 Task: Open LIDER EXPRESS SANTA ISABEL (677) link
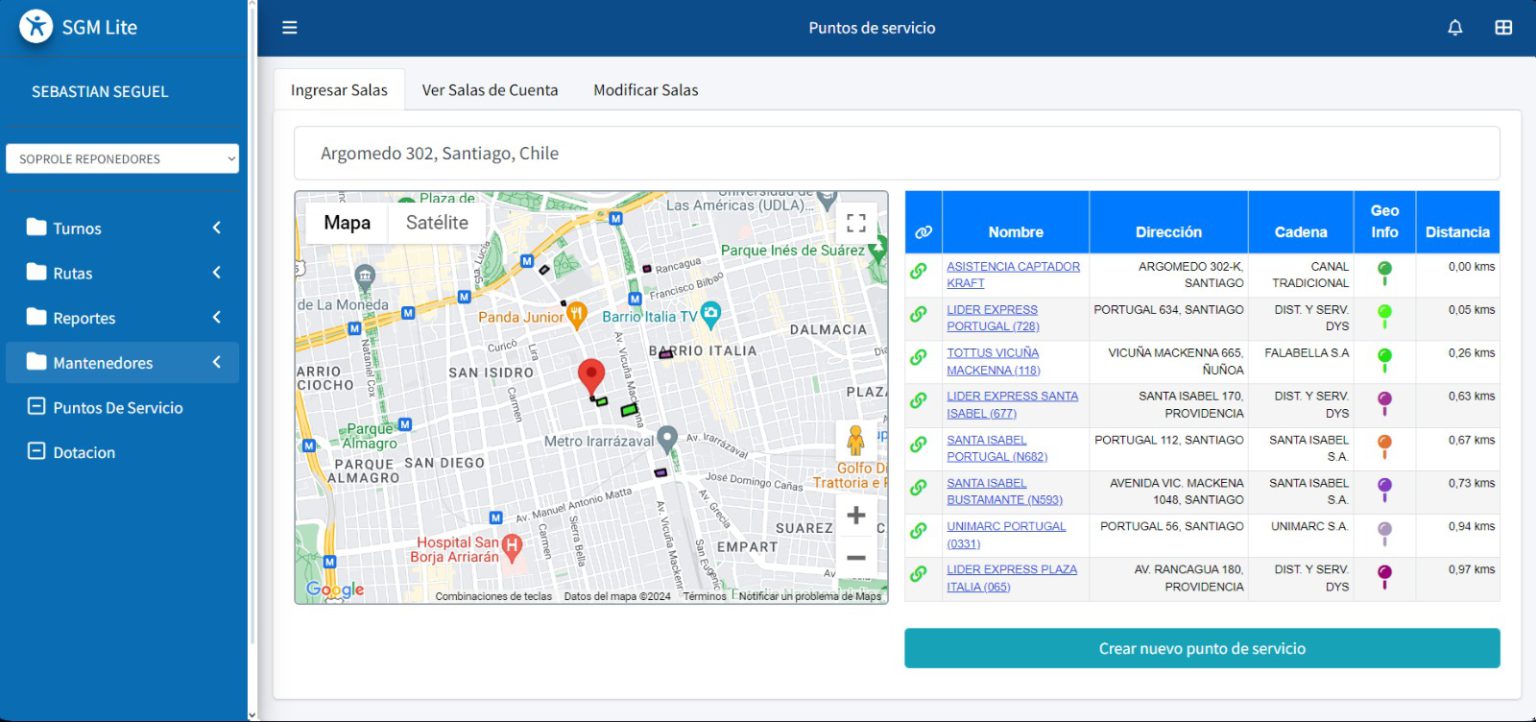tap(1013, 405)
